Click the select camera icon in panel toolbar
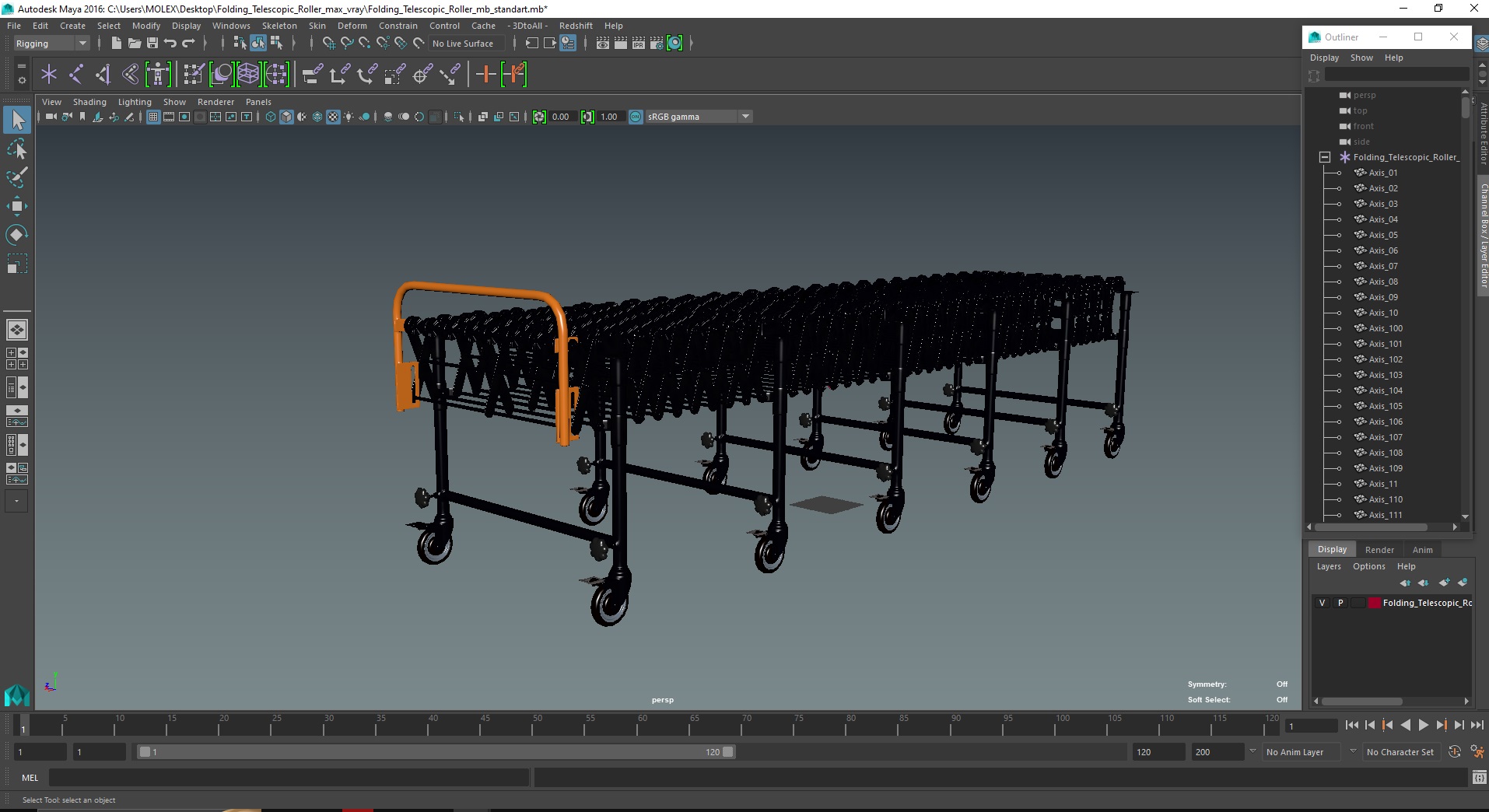The image size is (1489, 812). tap(51, 117)
